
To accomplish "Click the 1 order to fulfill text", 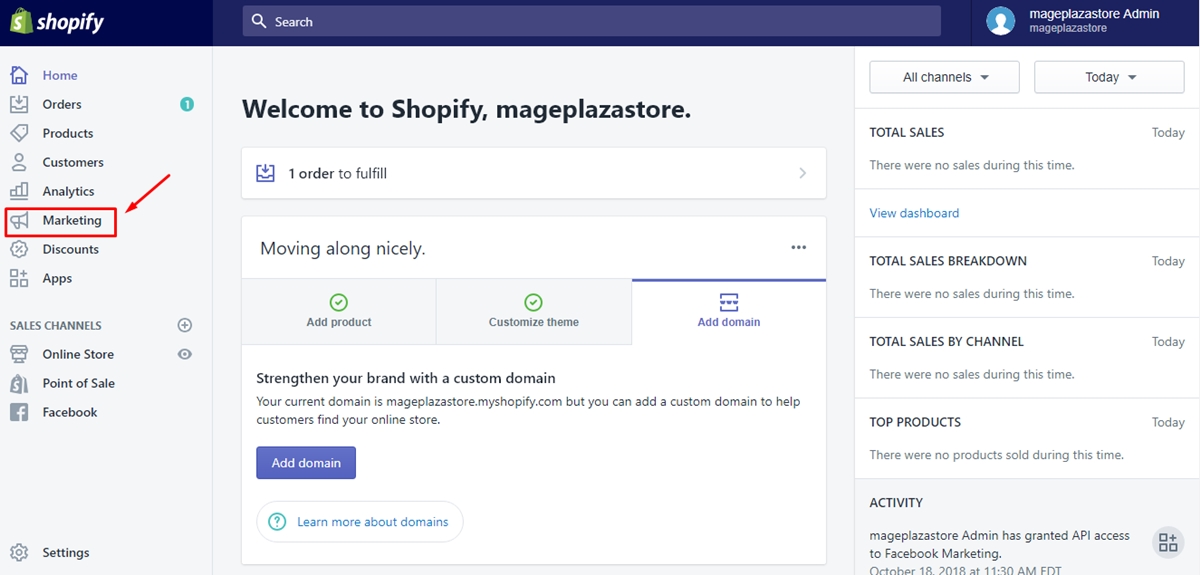I will tap(338, 173).
